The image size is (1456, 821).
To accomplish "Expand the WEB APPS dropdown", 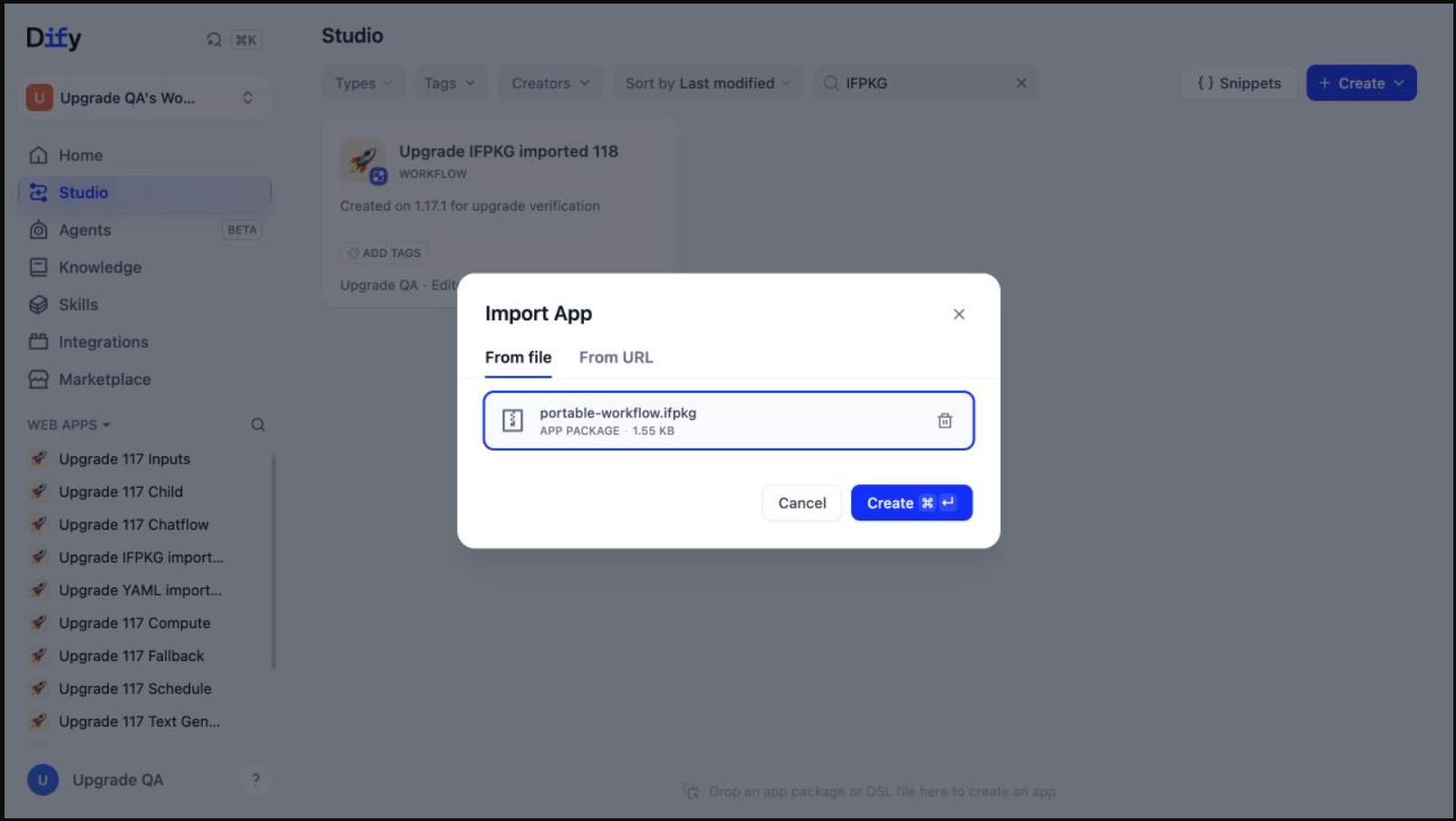I will point(69,425).
